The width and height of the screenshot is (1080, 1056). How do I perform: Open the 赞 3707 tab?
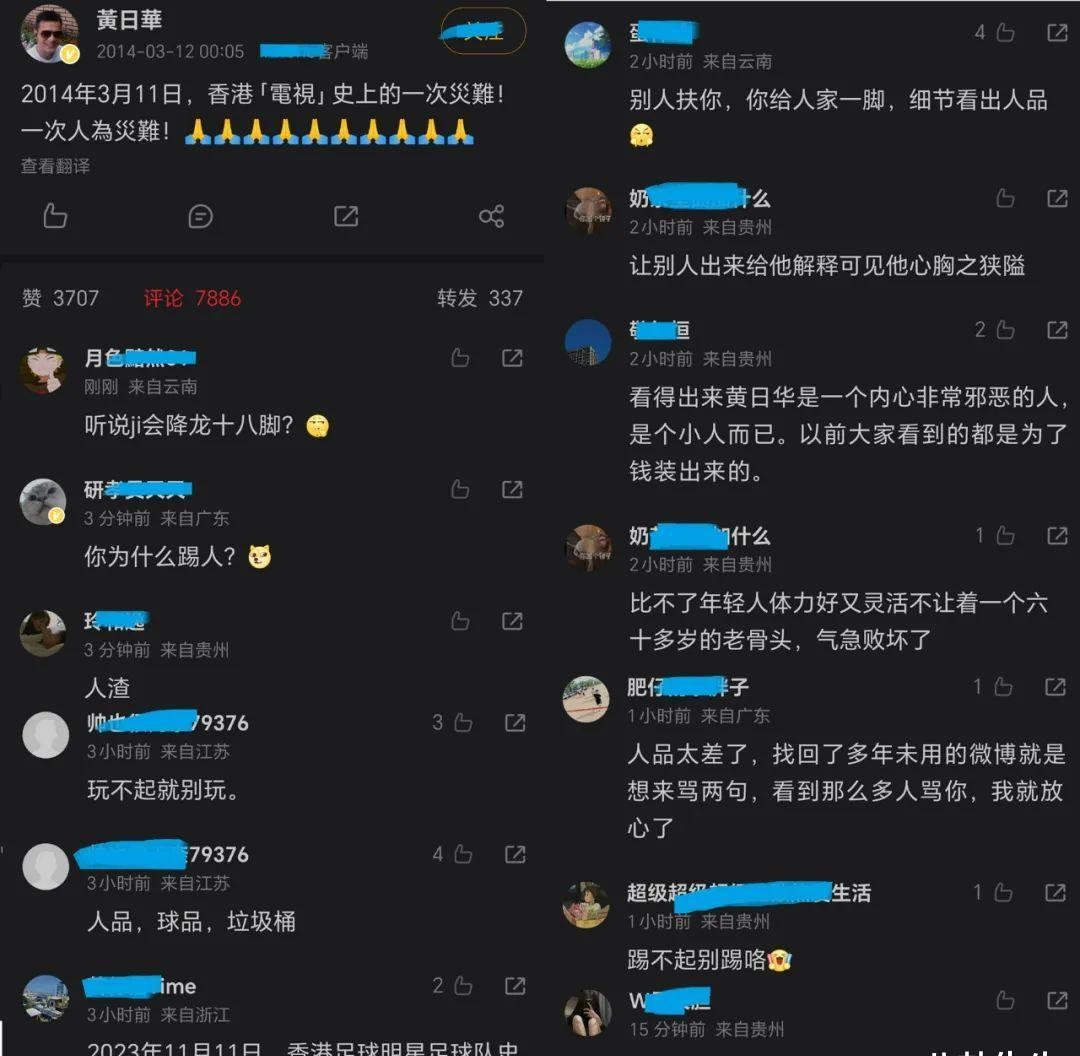pos(61,298)
